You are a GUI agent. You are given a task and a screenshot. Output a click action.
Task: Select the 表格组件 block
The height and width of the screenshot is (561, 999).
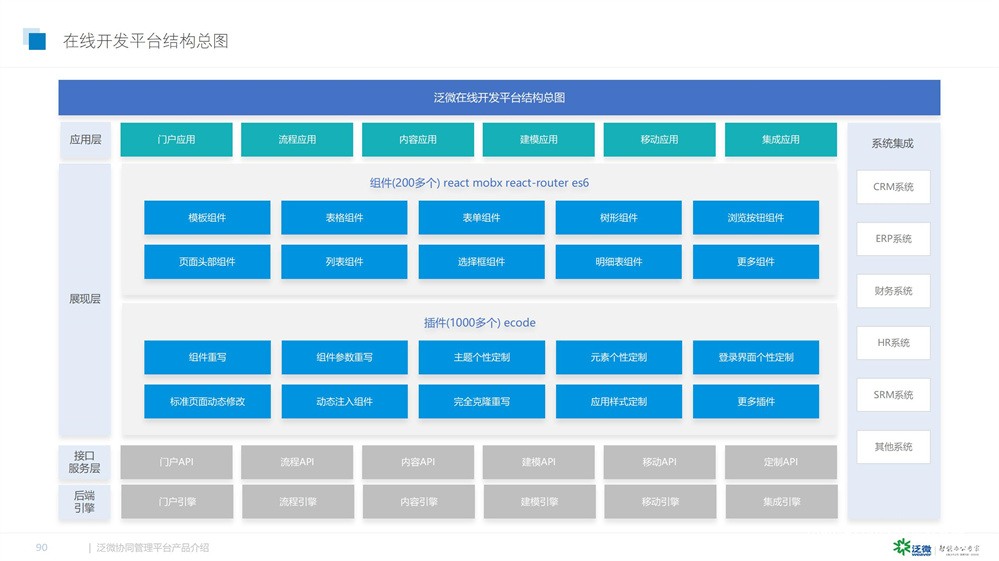(x=344, y=218)
